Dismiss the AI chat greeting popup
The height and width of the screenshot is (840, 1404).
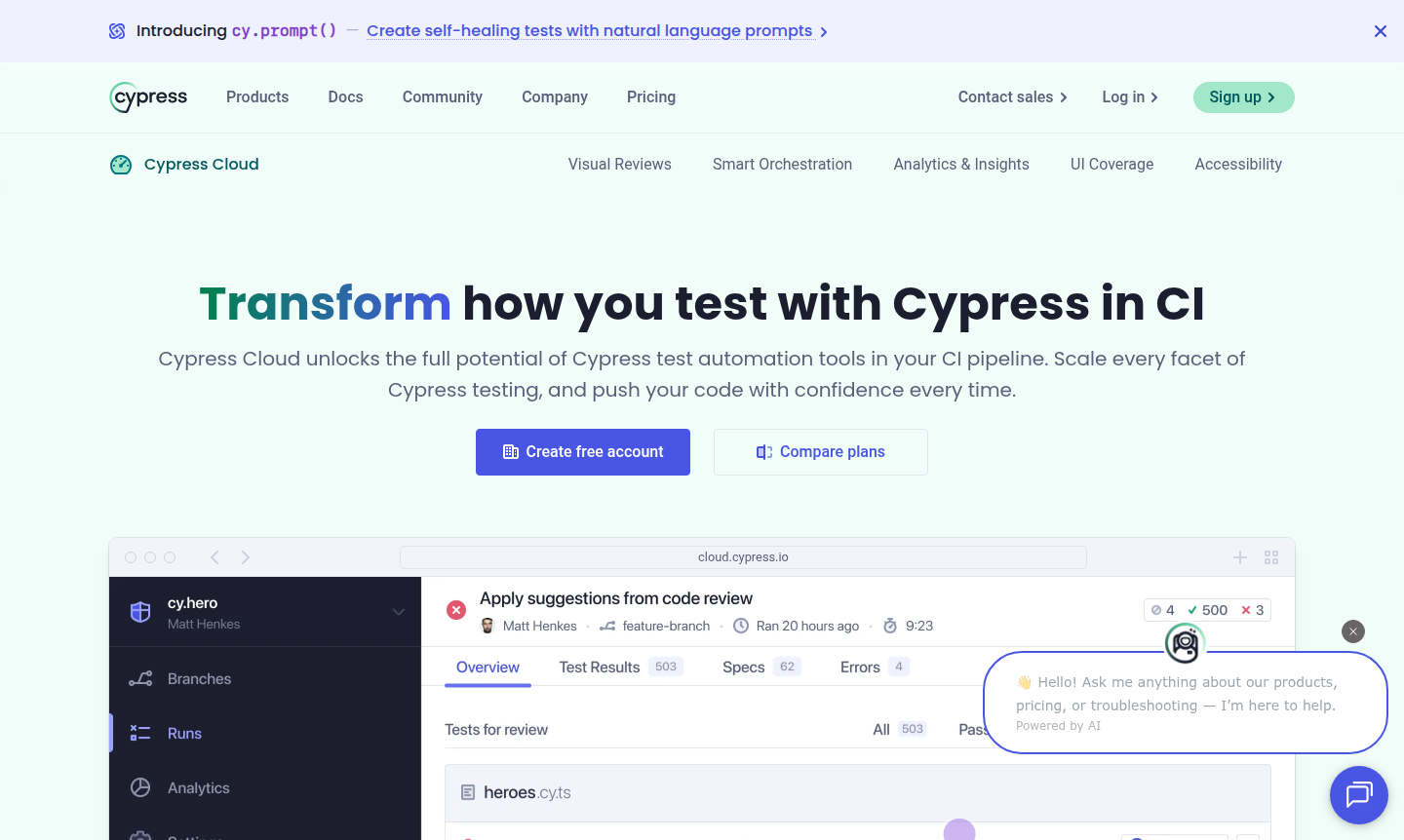coord(1353,631)
